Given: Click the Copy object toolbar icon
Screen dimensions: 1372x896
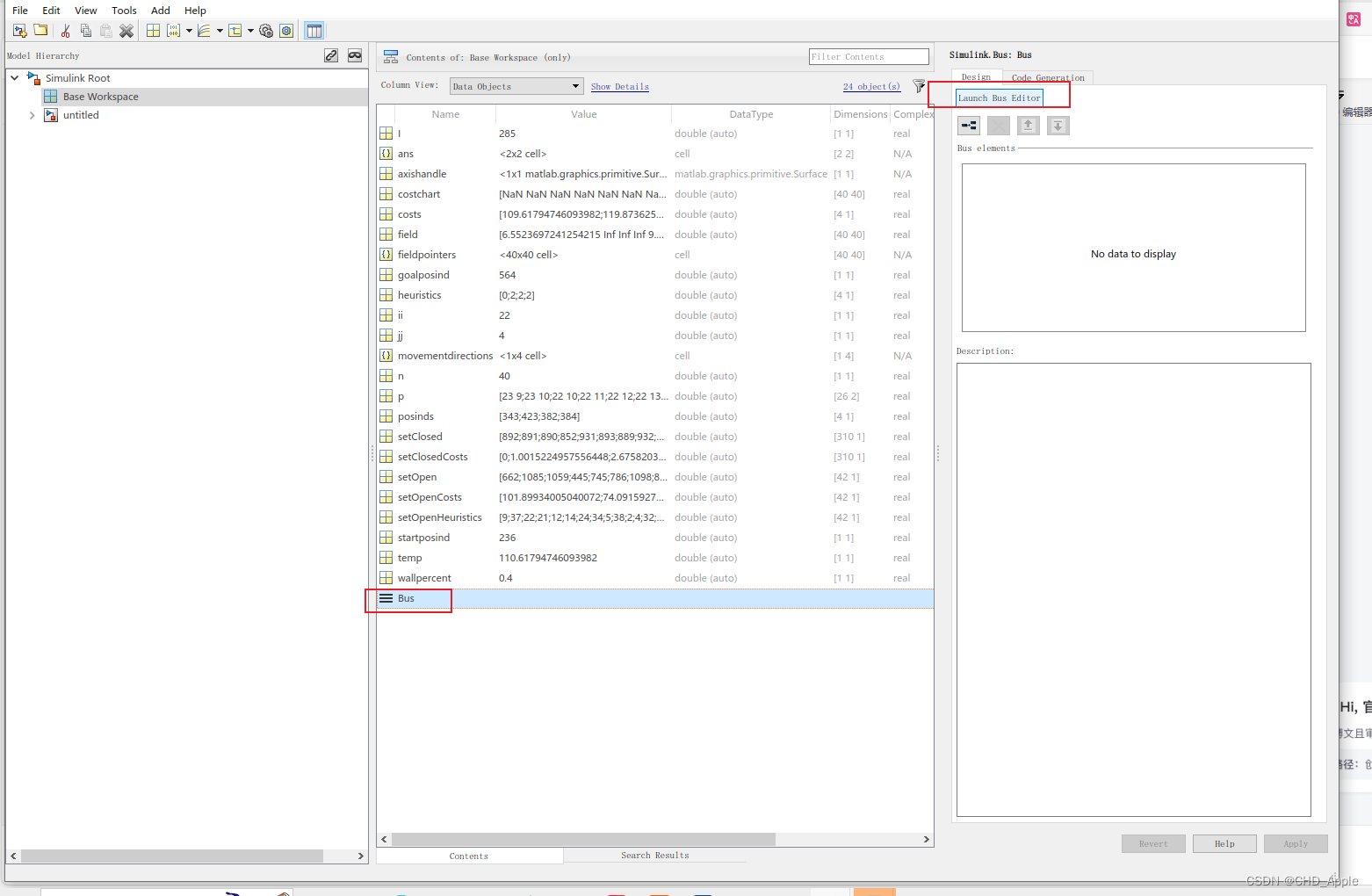Looking at the screenshot, I should pyautogui.click(x=85, y=30).
